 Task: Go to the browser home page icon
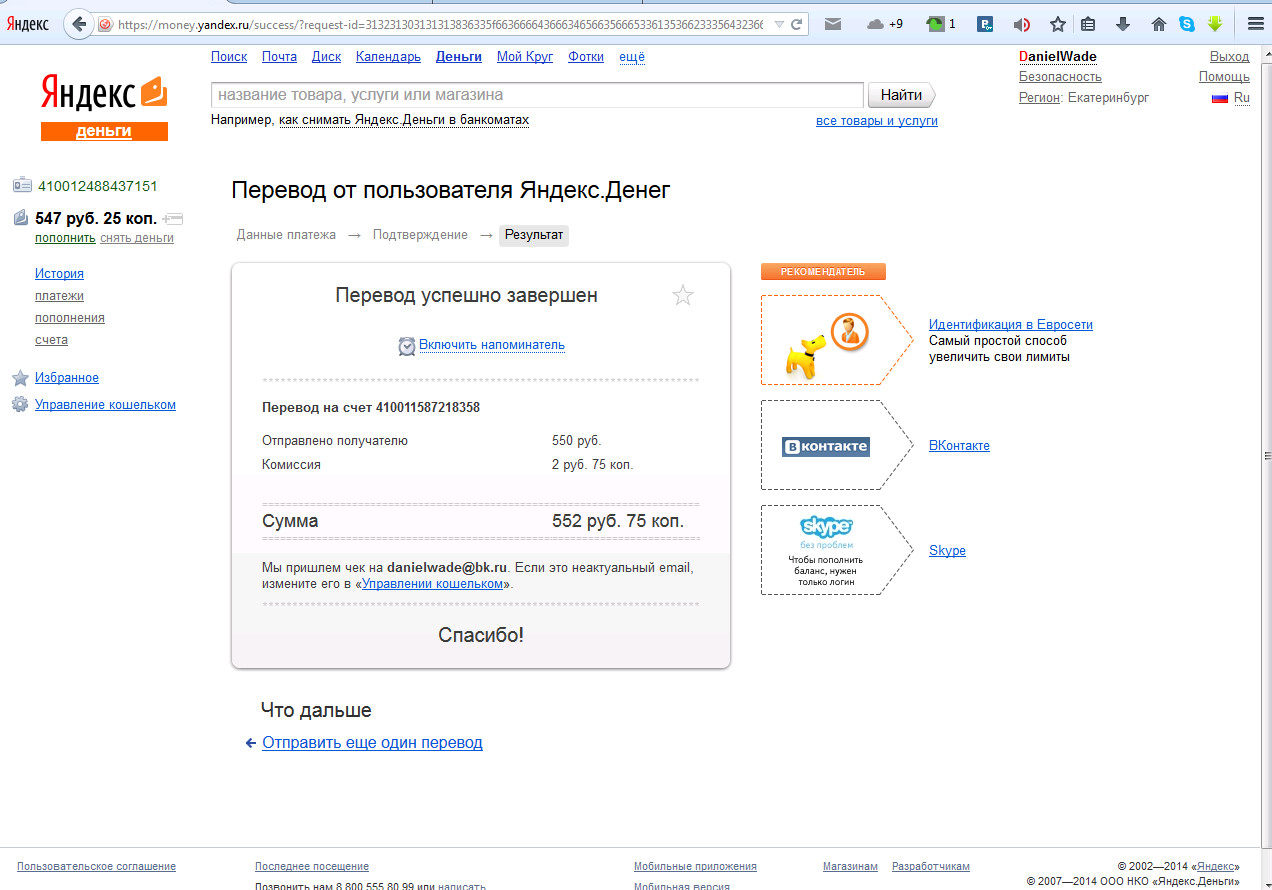point(1159,24)
